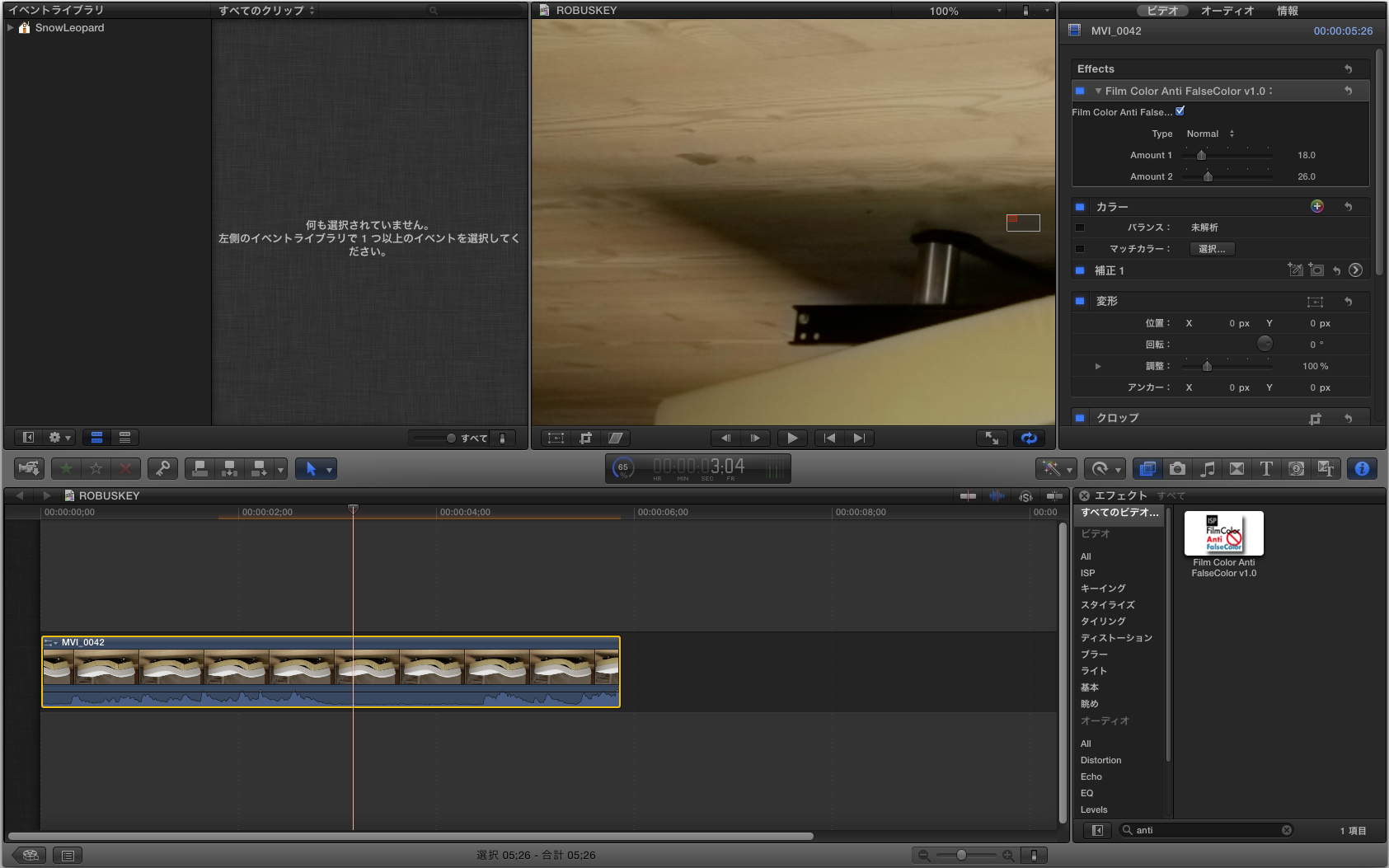Add a color correction plus button
The width and height of the screenshot is (1389, 868).
[1317, 206]
